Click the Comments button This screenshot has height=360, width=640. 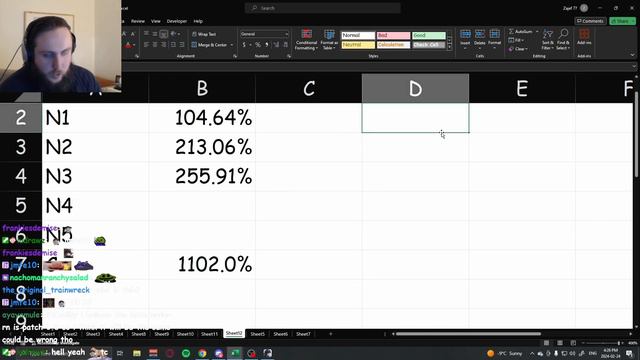pos(590,21)
